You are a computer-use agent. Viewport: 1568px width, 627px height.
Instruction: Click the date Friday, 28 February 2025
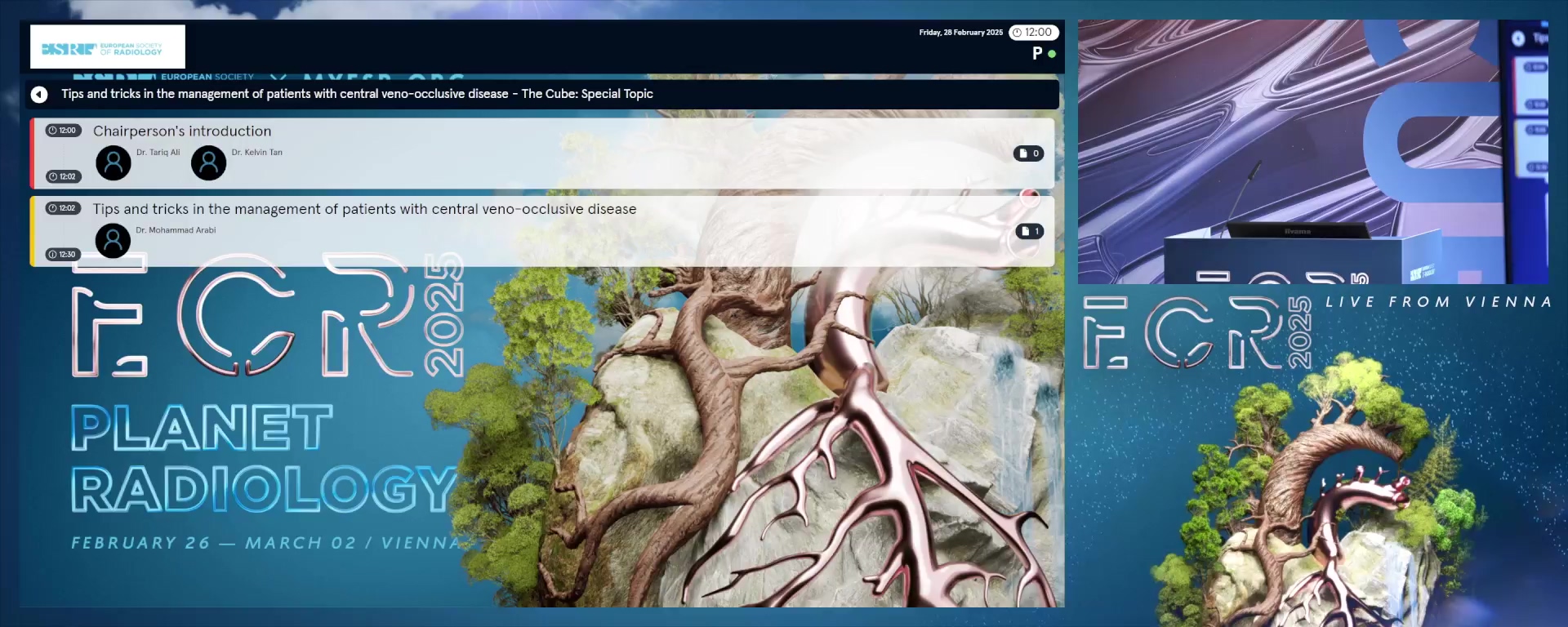coord(960,33)
